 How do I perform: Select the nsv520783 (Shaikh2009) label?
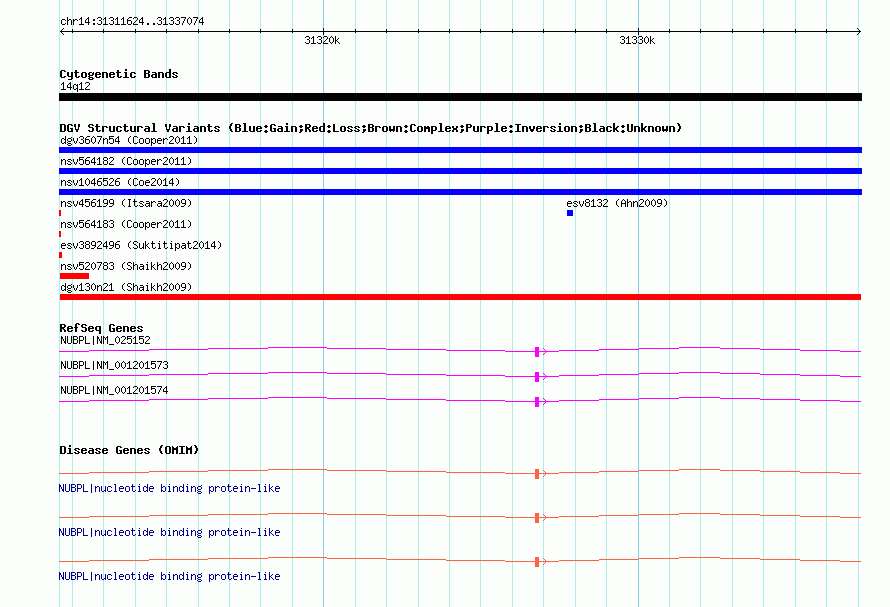click(126, 266)
